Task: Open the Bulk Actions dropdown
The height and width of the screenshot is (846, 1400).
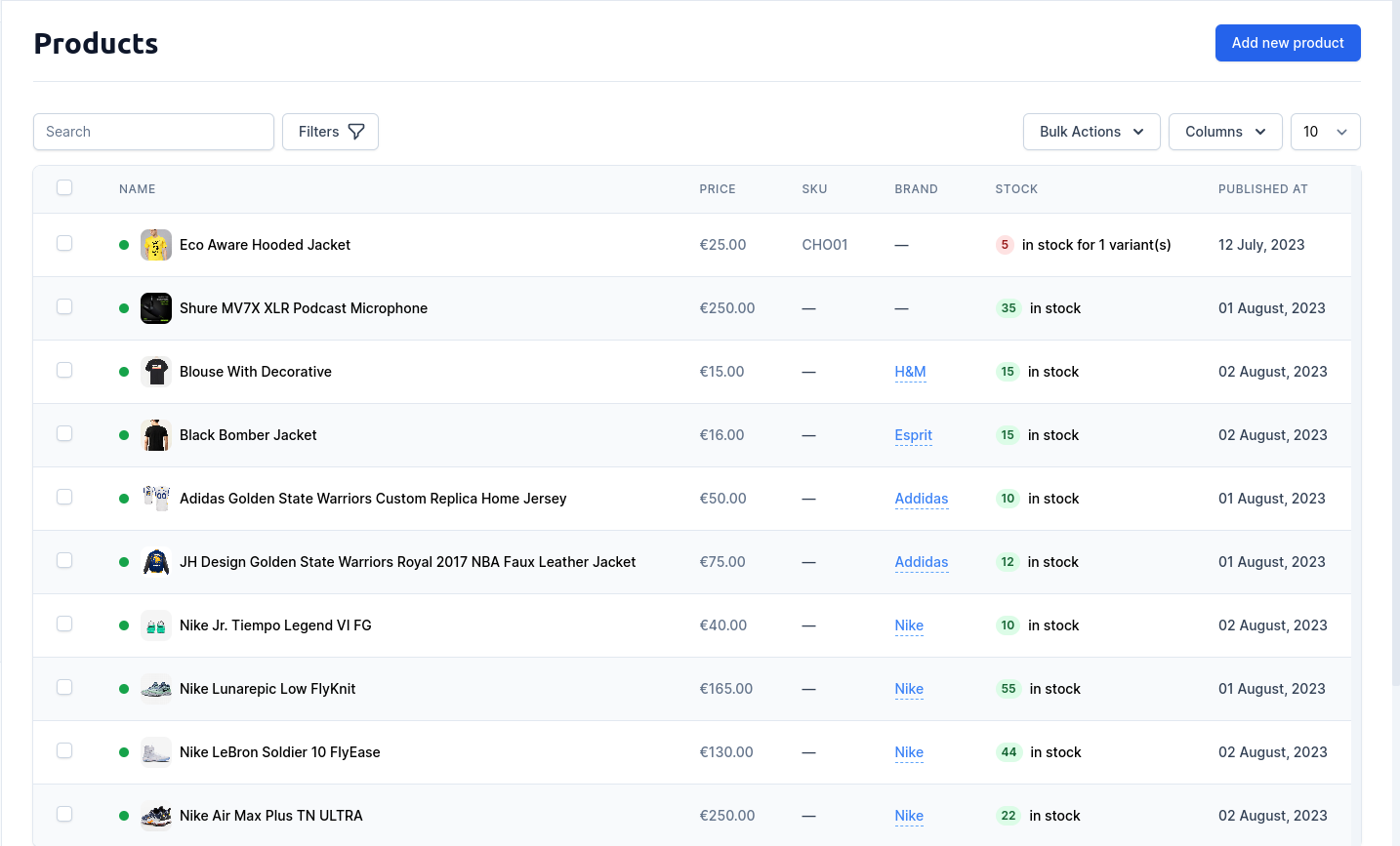Action: click(1091, 132)
